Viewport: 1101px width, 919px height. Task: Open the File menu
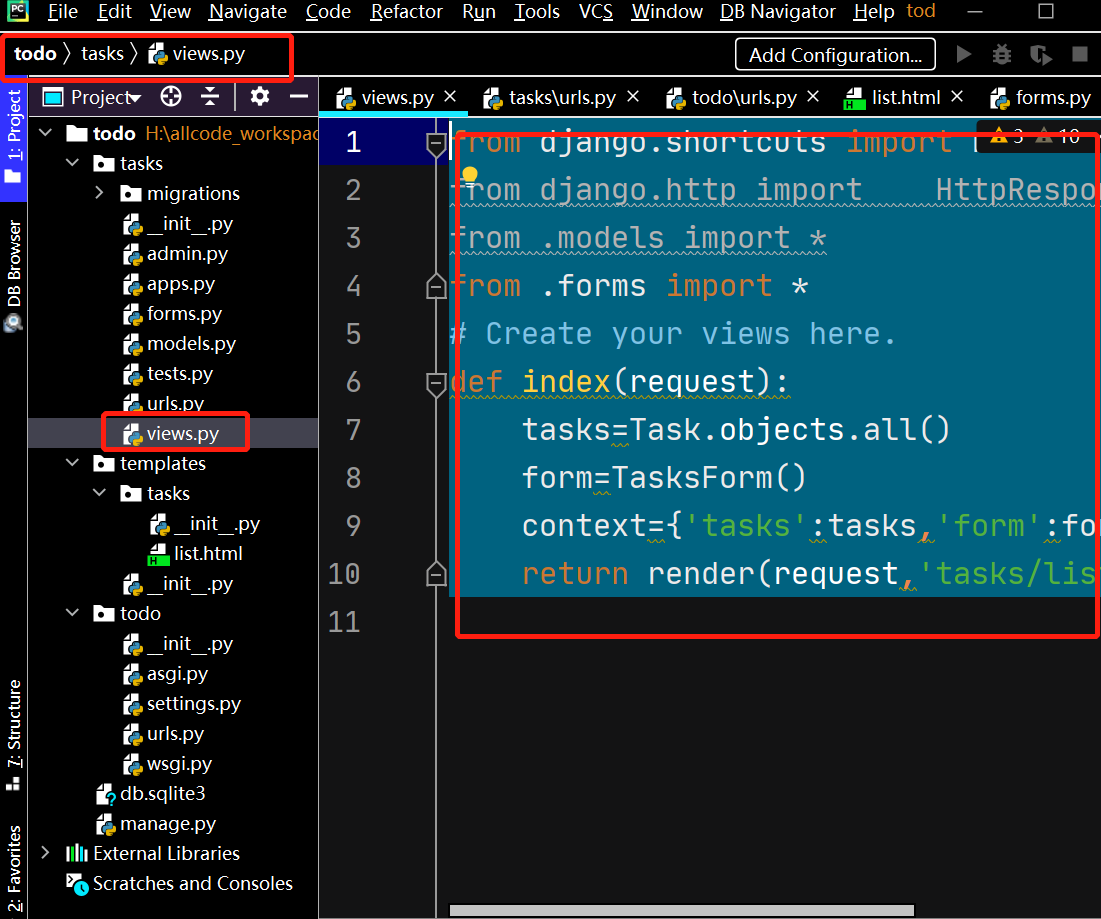point(62,11)
